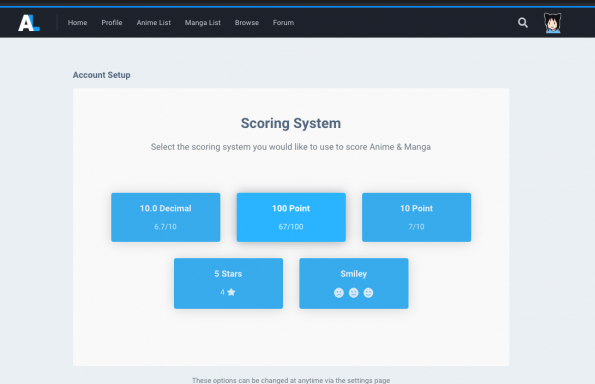This screenshot has height=384, width=595.
Task: Click the 7/10 example value
Action: 416,227
